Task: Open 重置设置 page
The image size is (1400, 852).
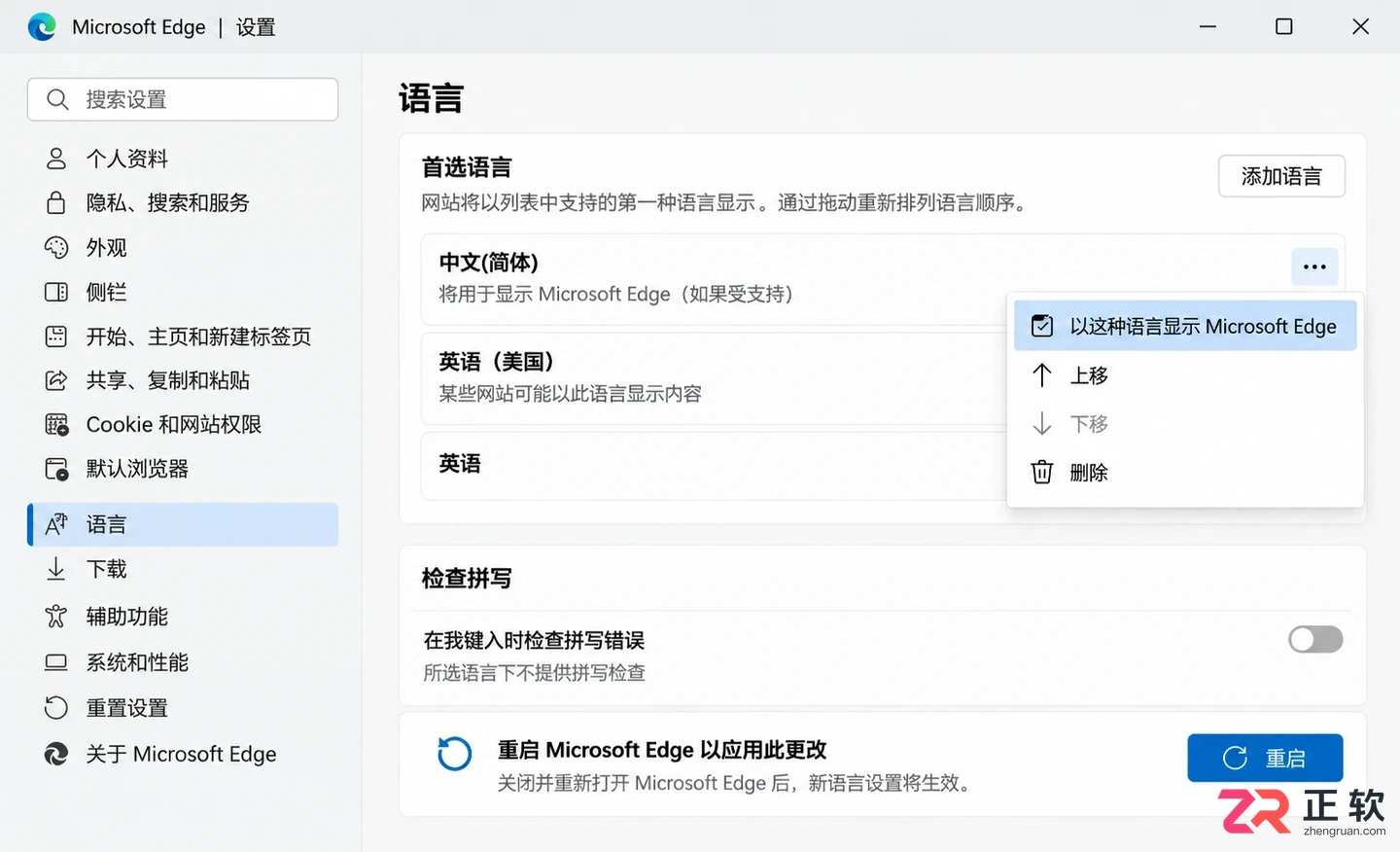Action: point(183,707)
